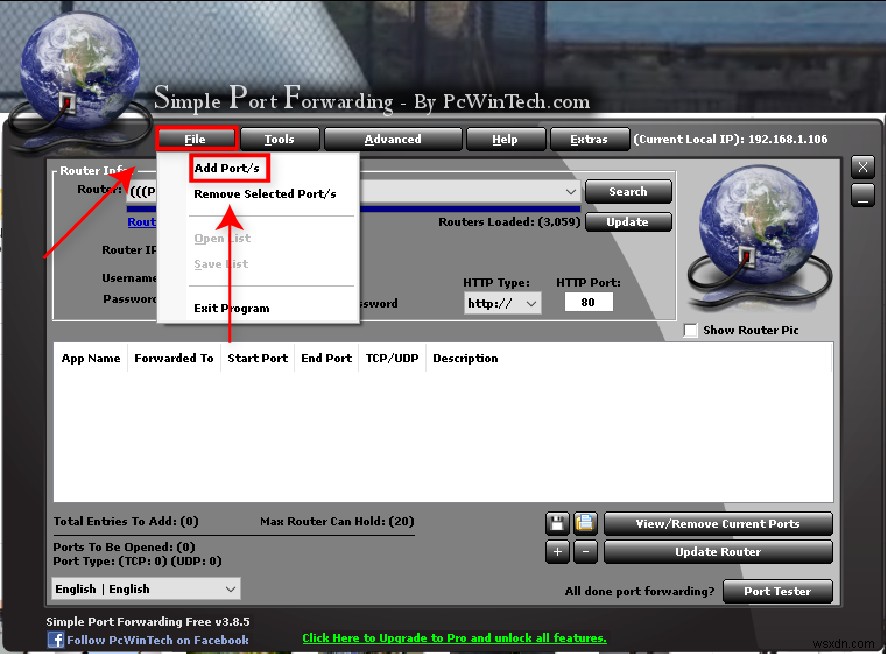Click the Start Port column header
886x654 pixels.
pyautogui.click(x=258, y=358)
